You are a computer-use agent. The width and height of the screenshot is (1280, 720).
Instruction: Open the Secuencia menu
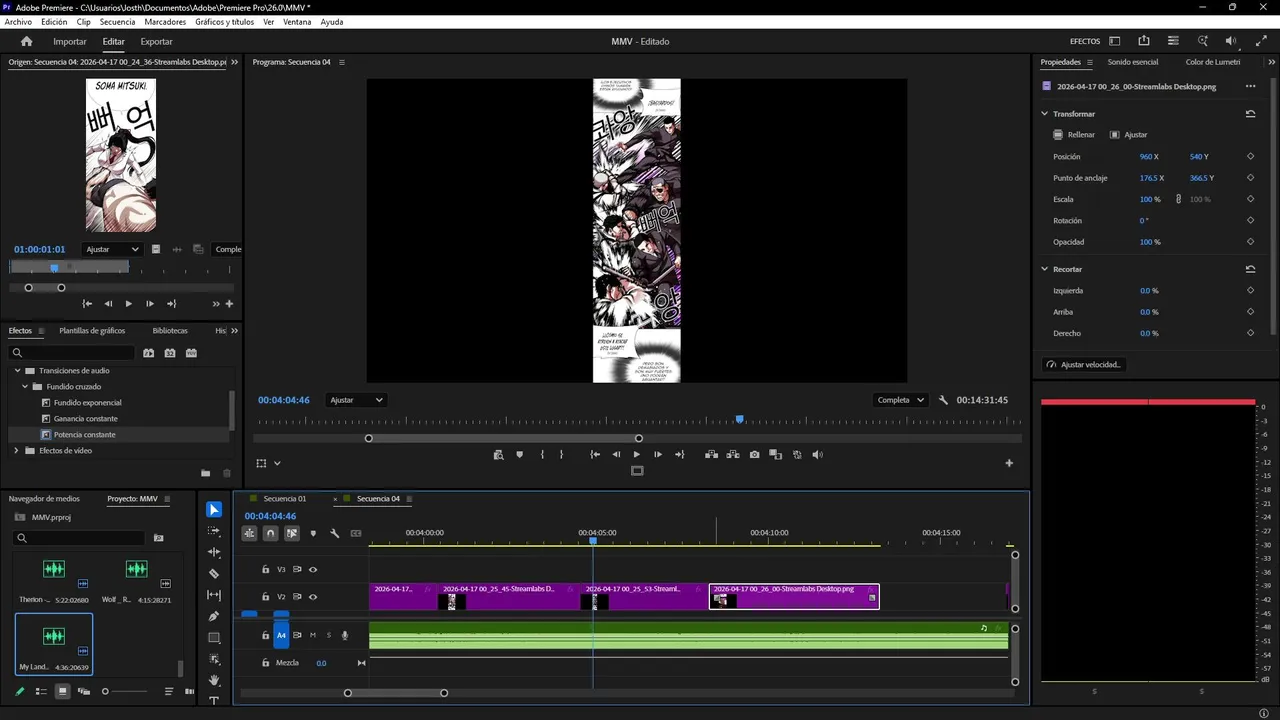[117, 21]
